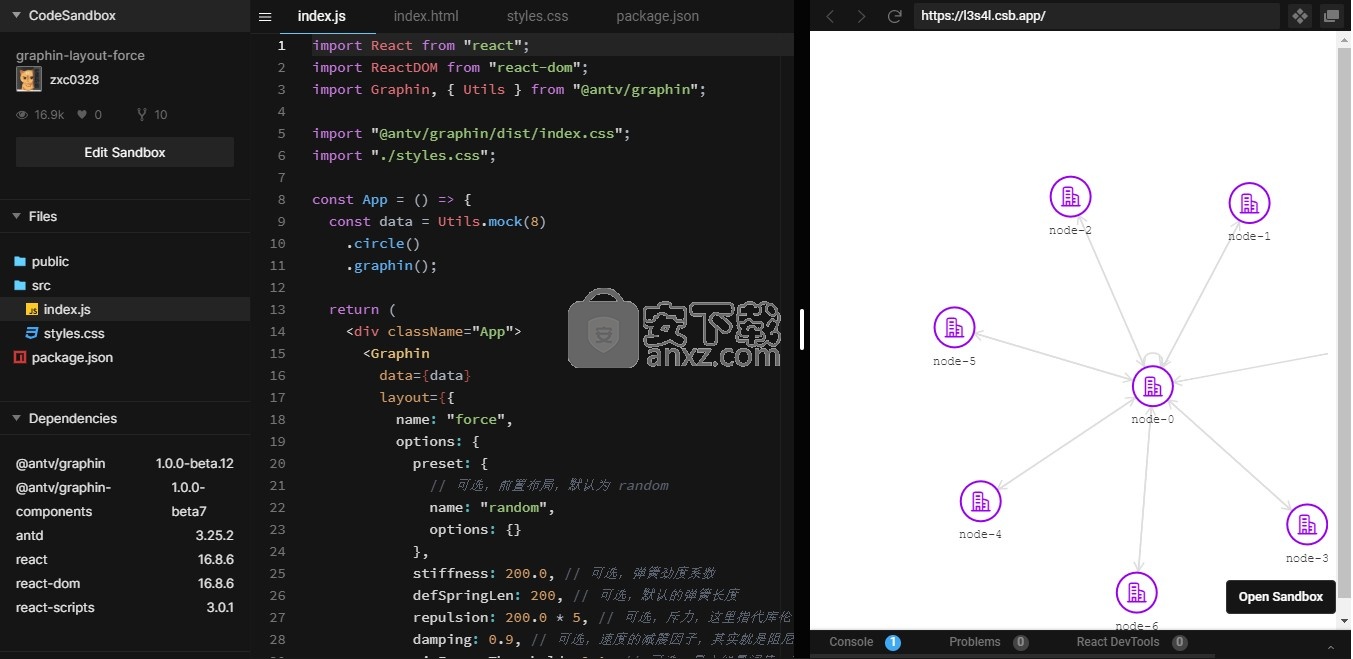
Task: Click the browser back arrow
Action: tap(830, 16)
